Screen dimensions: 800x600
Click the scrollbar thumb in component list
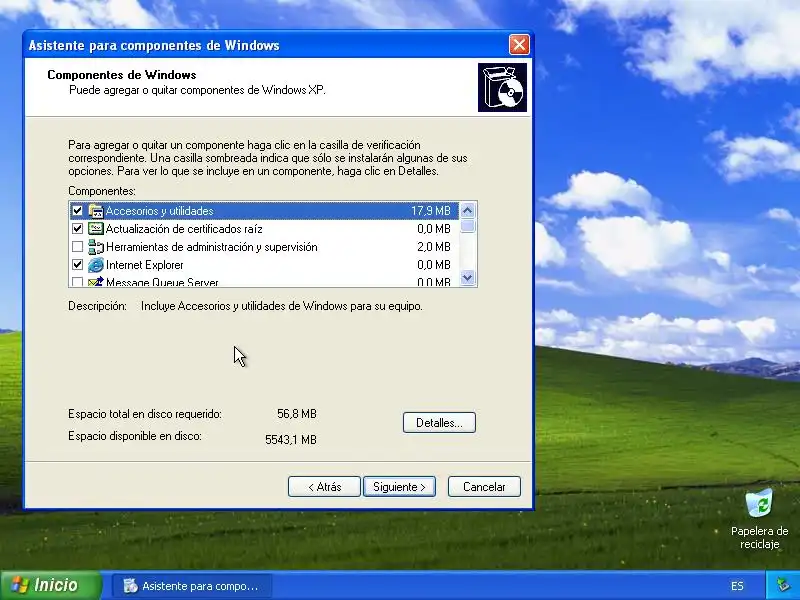point(467,226)
